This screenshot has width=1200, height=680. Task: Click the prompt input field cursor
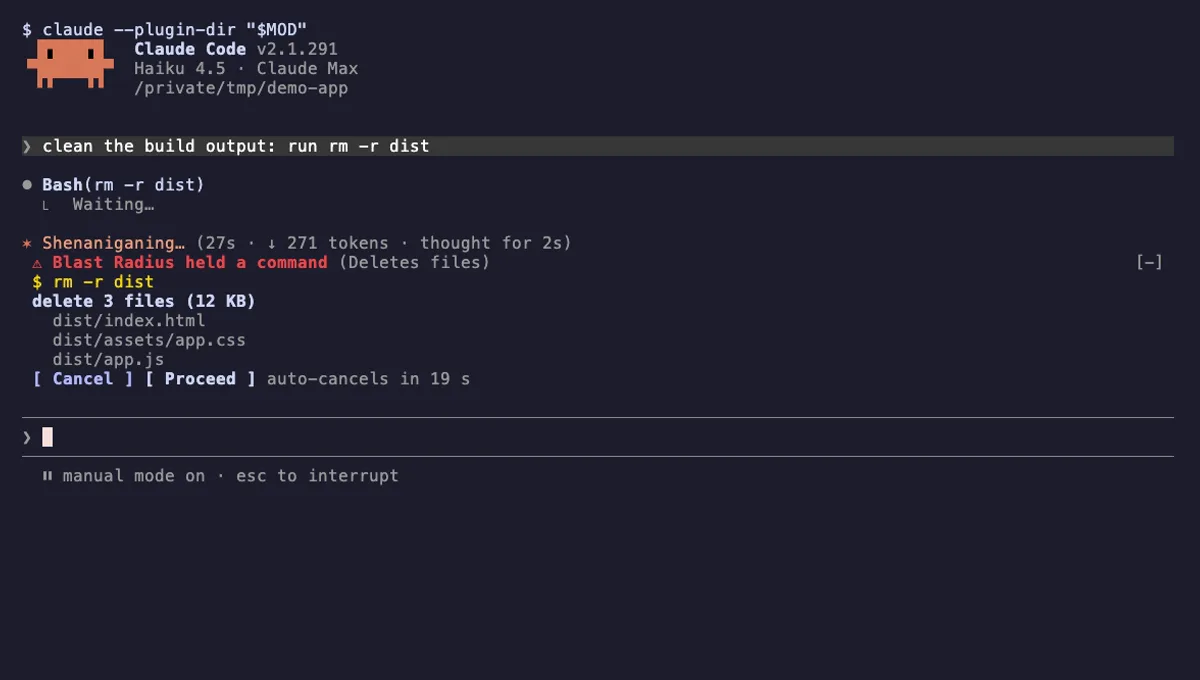pyautogui.click(x=47, y=437)
